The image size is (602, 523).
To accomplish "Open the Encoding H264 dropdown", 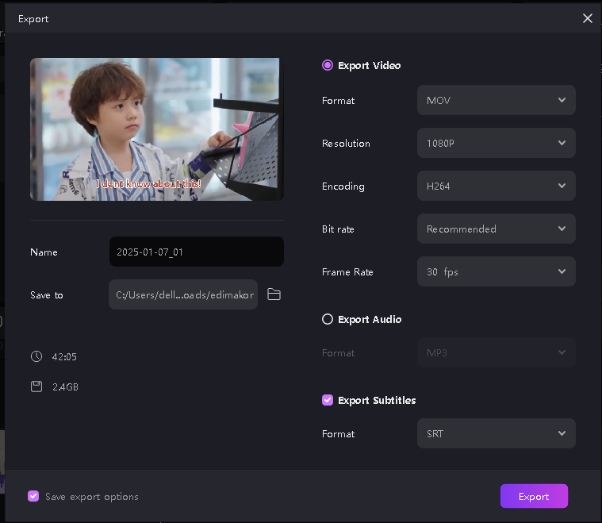I will (x=495, y=186).
